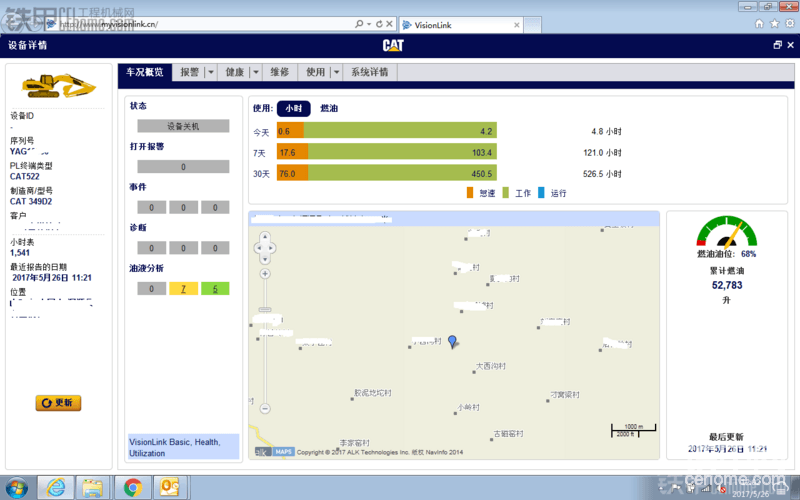Click the 设备关机 status bar
This screenshot has height=500, width=800.
pyautogui.click(x=183, y=126)
